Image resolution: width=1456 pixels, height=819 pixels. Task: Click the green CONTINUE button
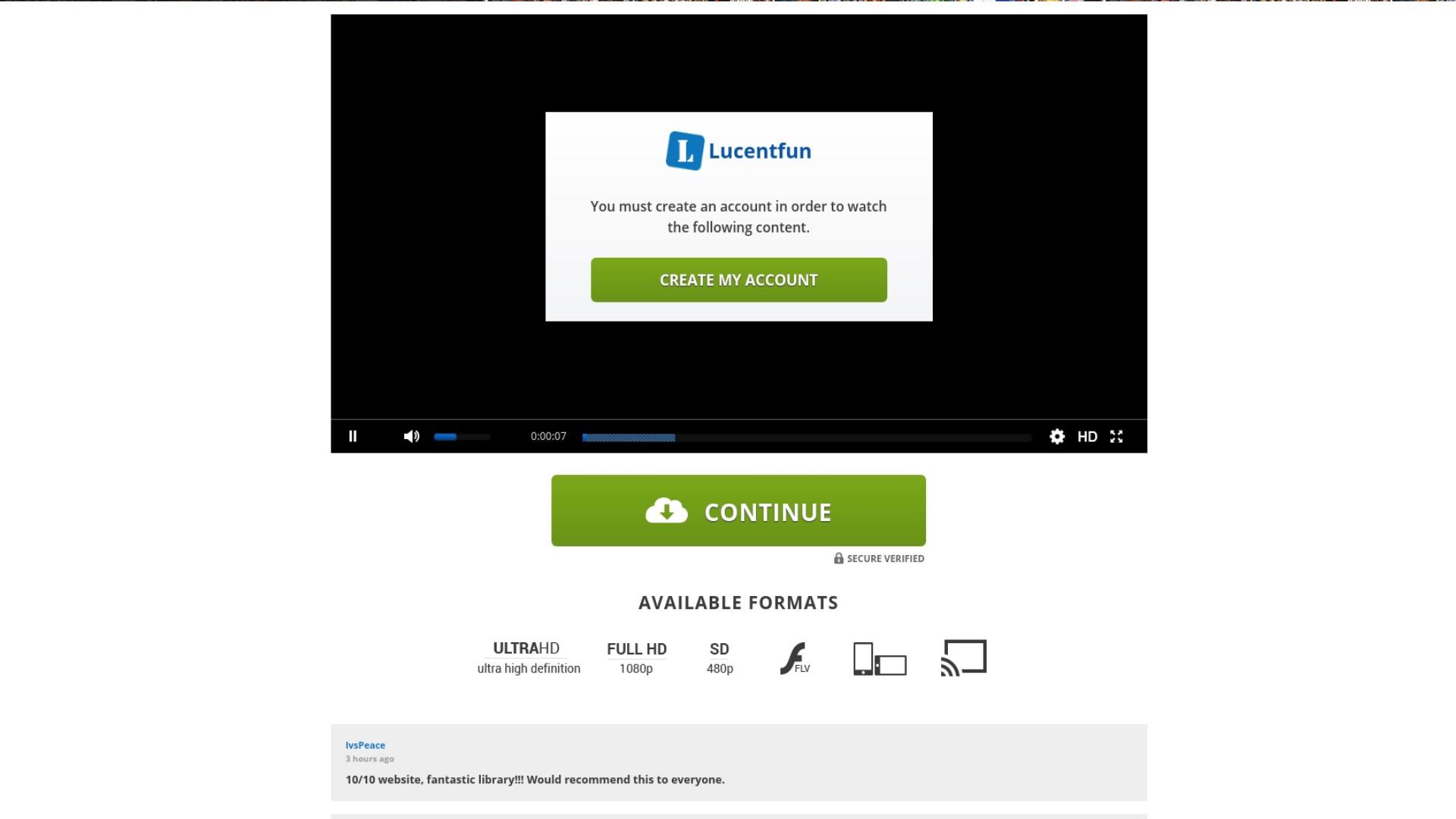[739, 510]
